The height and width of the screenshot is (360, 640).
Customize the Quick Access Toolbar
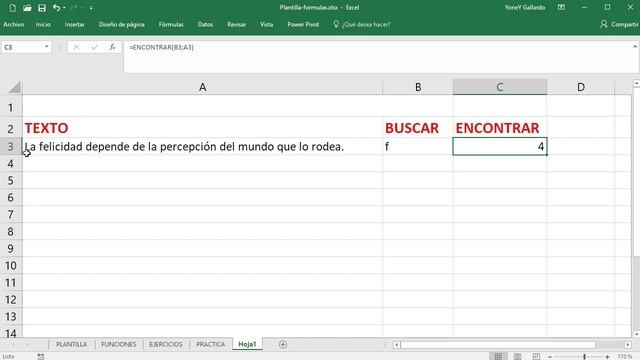(x=91, y=8)
